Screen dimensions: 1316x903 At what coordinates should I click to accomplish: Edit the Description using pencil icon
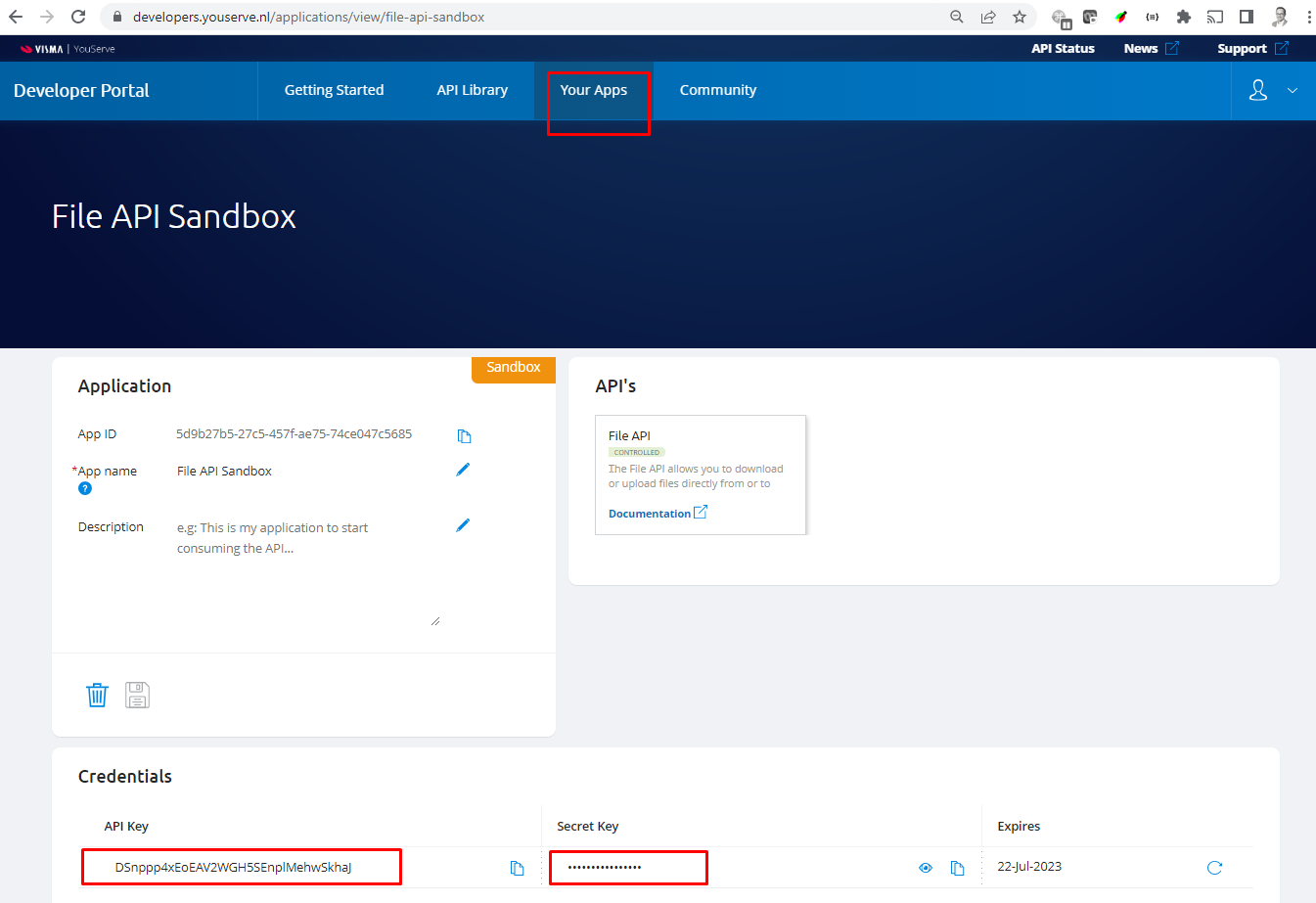click(x=462, y=525)
